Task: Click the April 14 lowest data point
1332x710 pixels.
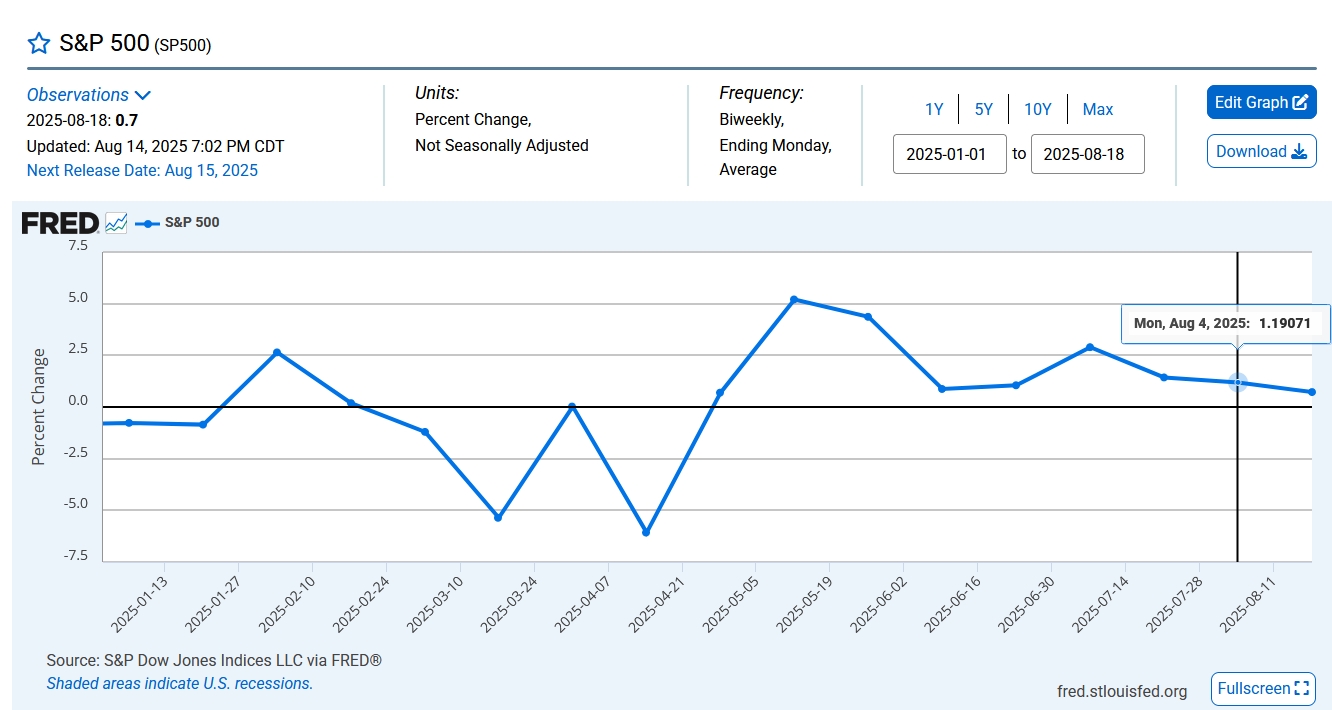Action: [646, 533]
